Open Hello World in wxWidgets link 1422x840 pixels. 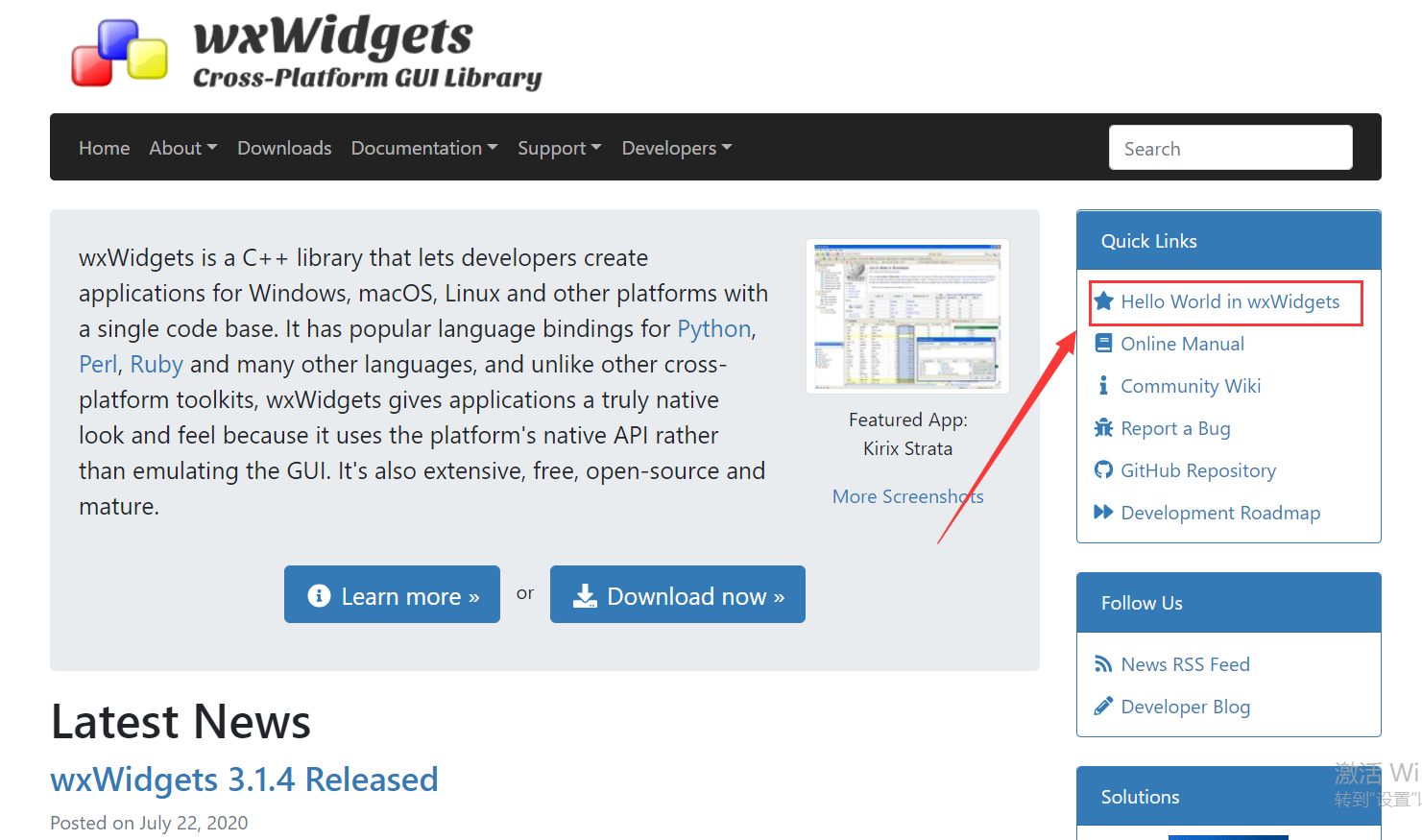[1230, 301]
